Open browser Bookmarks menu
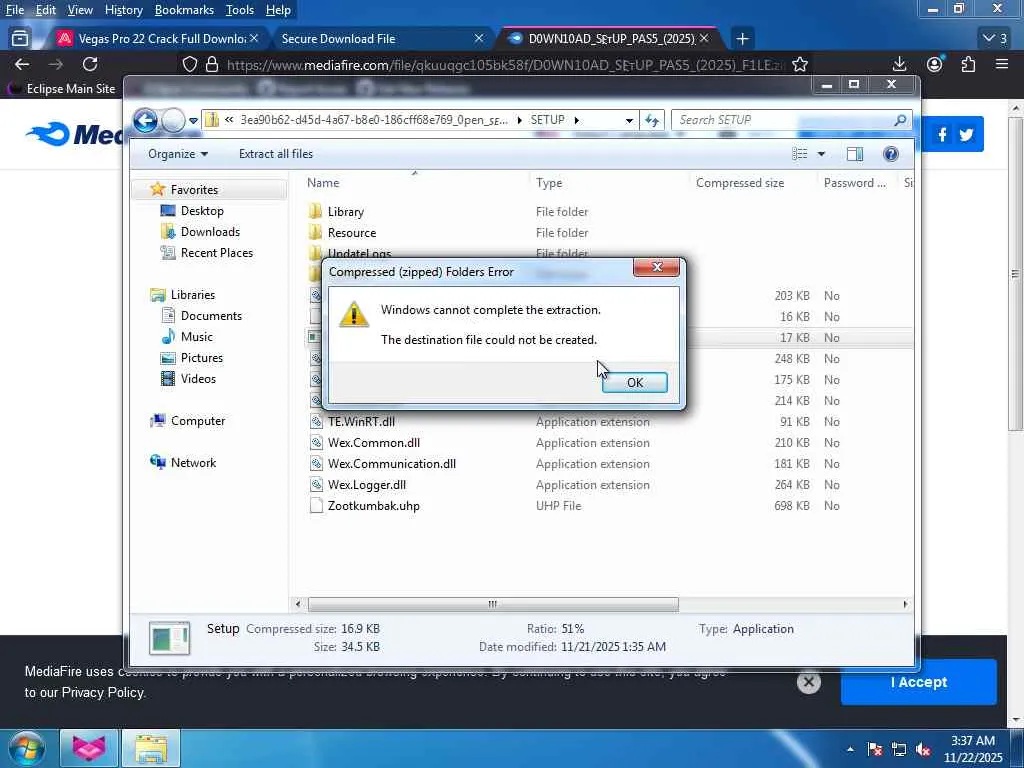1024x768 pixels. tap(184, 10)
